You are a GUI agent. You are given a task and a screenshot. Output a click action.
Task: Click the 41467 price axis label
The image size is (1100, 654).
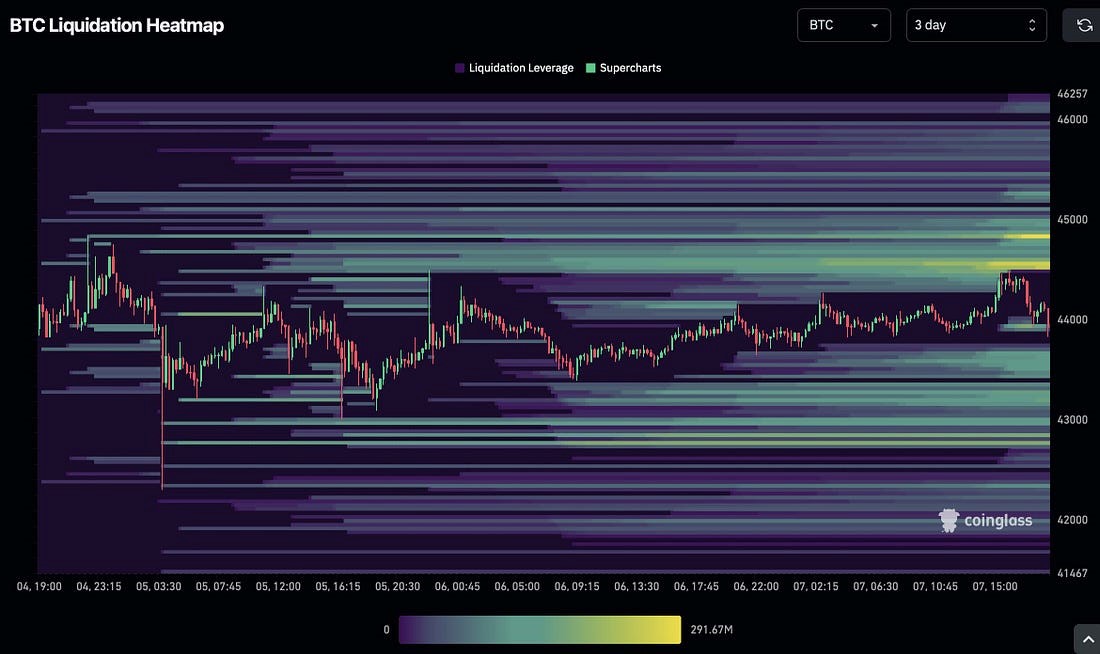pyautogui.click(x=1072, y=573)
